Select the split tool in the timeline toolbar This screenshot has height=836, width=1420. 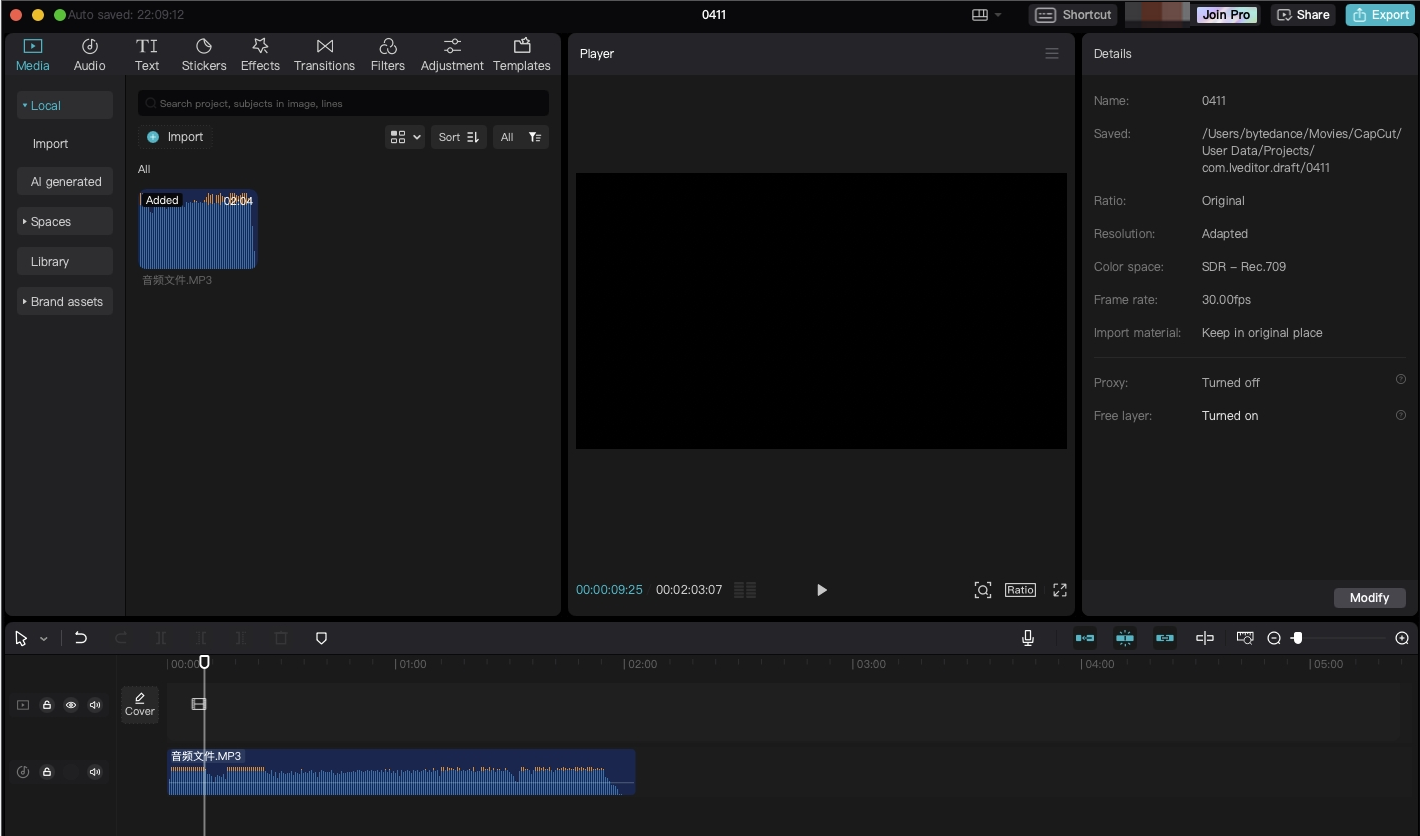click(x=160, y=638)
